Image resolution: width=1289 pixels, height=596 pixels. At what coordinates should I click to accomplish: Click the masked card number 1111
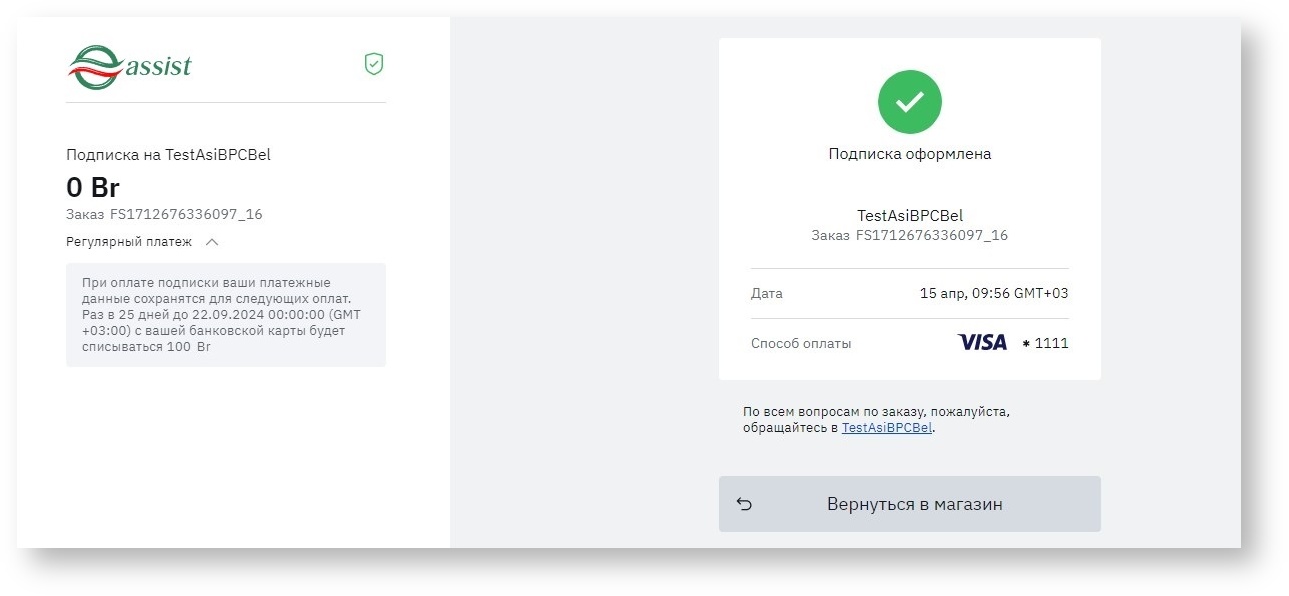pos(1045,343)
